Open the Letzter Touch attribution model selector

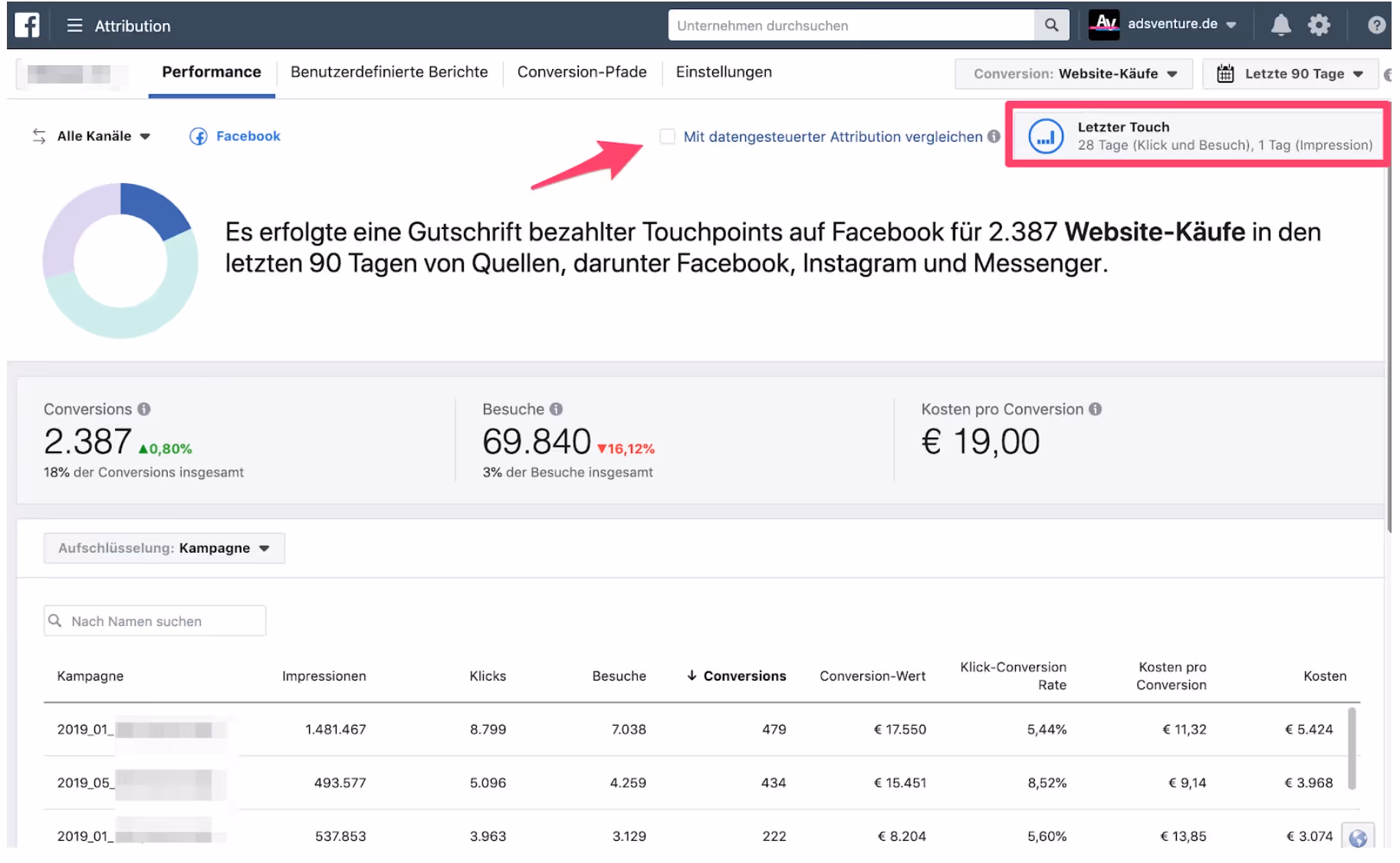click(x=1198, y=136)
